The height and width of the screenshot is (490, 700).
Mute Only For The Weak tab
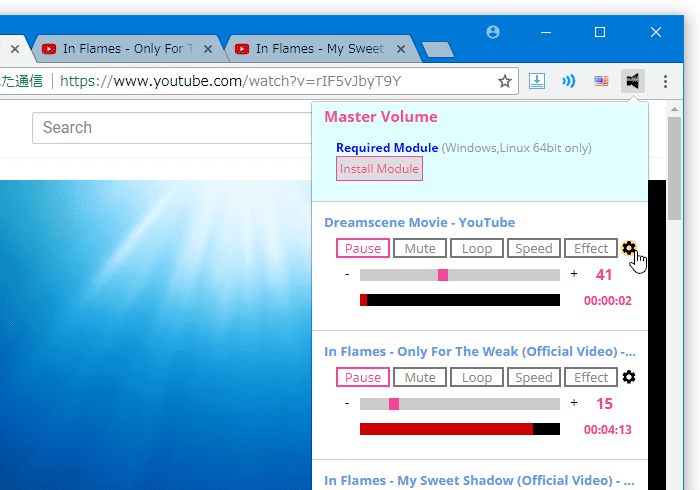click(x=420, y=377)
